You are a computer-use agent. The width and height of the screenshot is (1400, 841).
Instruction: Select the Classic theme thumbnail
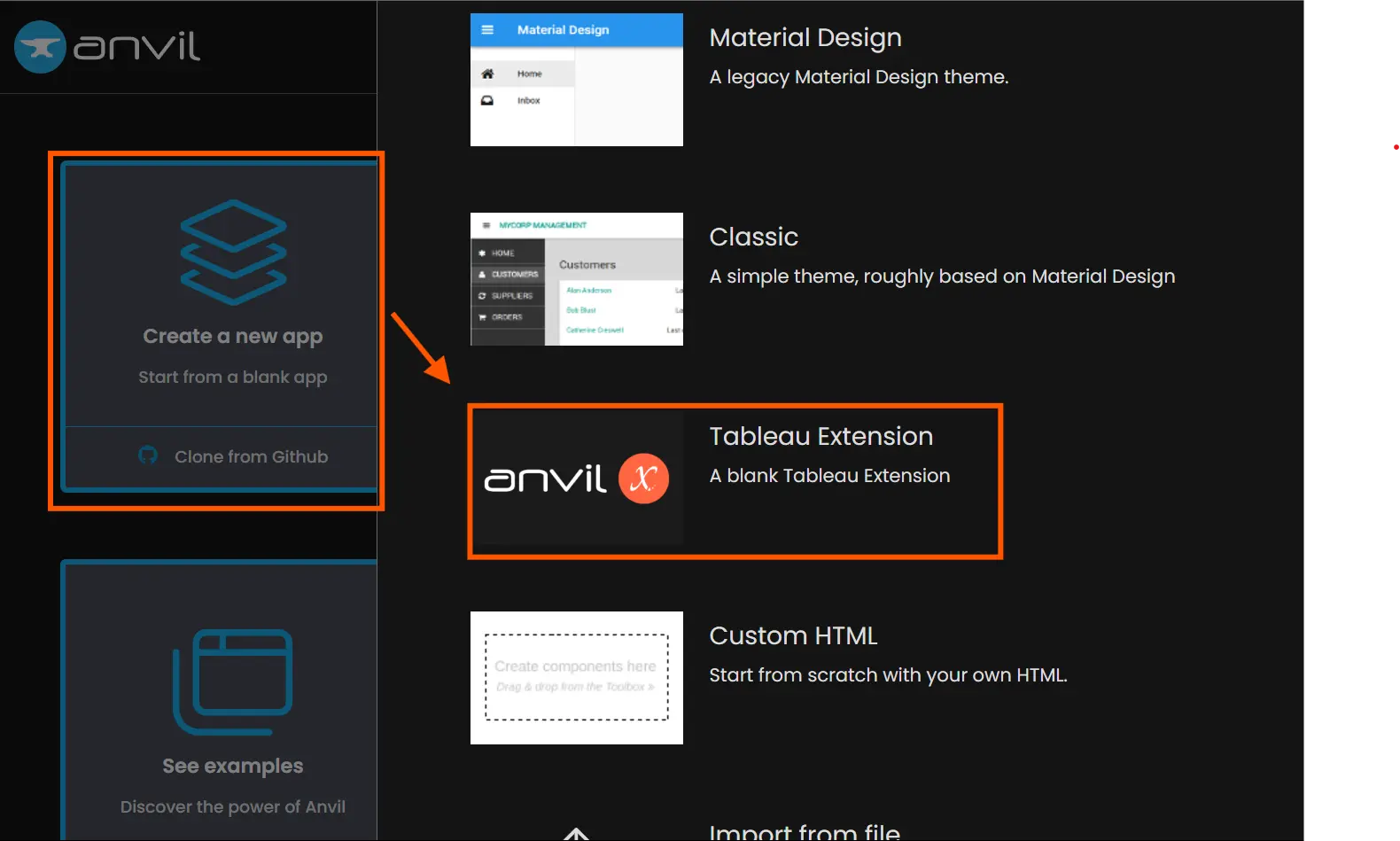coord(577,279)
